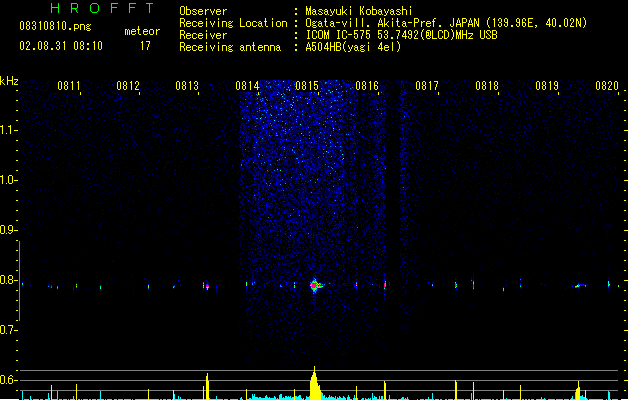Click the yellow intensity peak after 0813
Viewport: 629px width, 400px height.
point(207,386)
